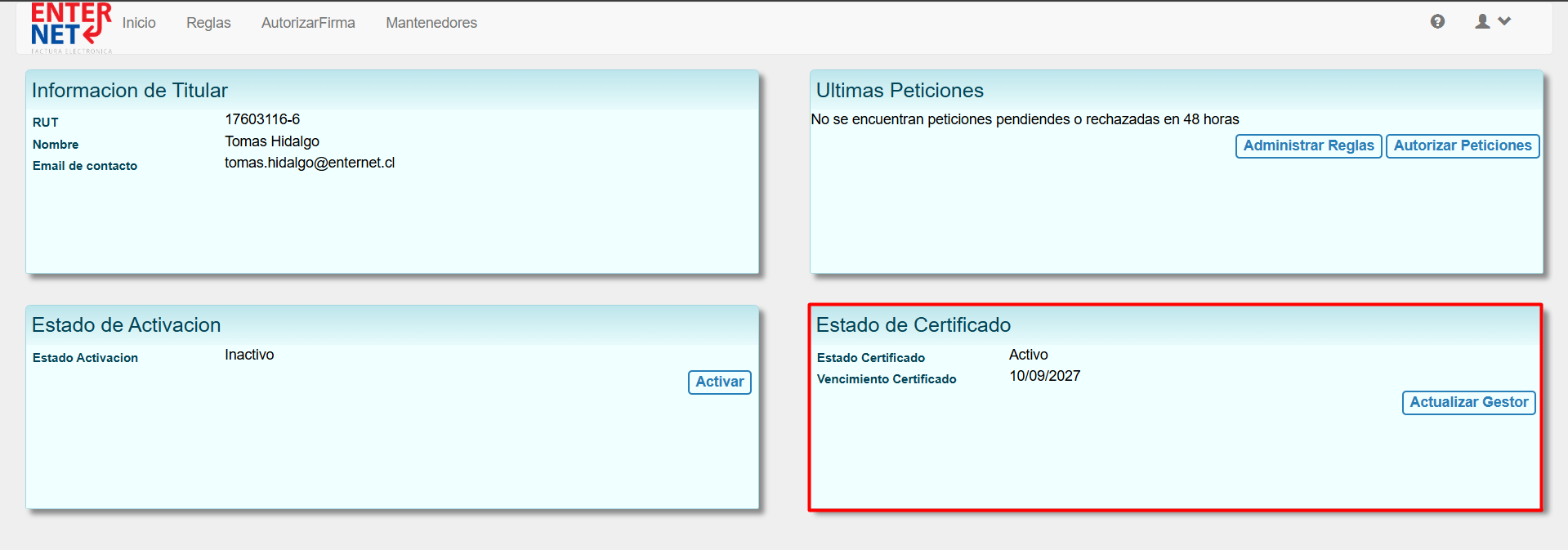Click the Estado de Certificado heading
This screenshot has width=1568, height=550.
point(914,325)
